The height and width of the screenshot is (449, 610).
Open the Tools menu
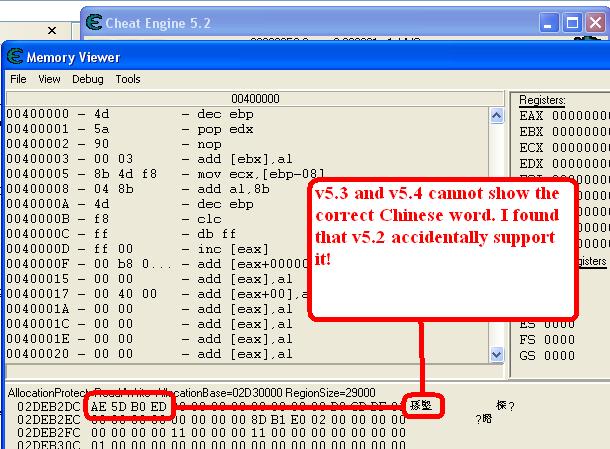(128, 79)
